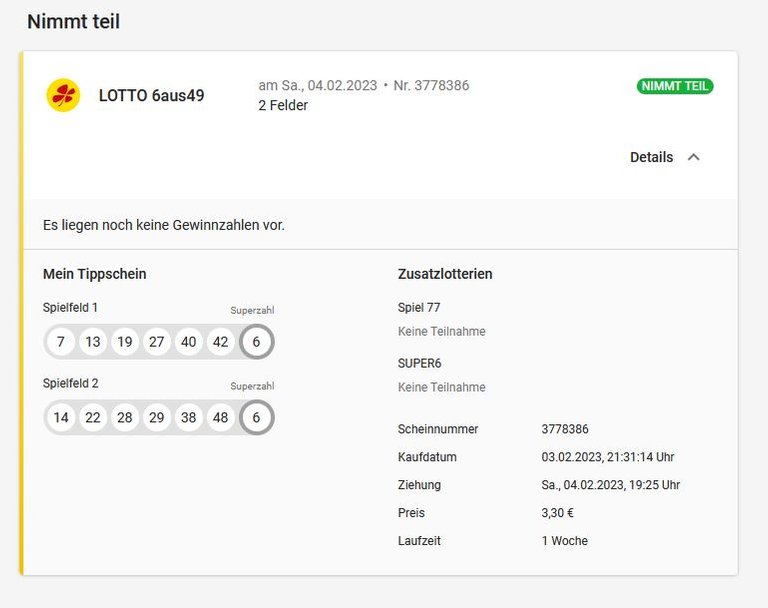Viewport: 768px width, 608px height.
Task: Click the Spielfeld 2 label
Action: (71, 383)
